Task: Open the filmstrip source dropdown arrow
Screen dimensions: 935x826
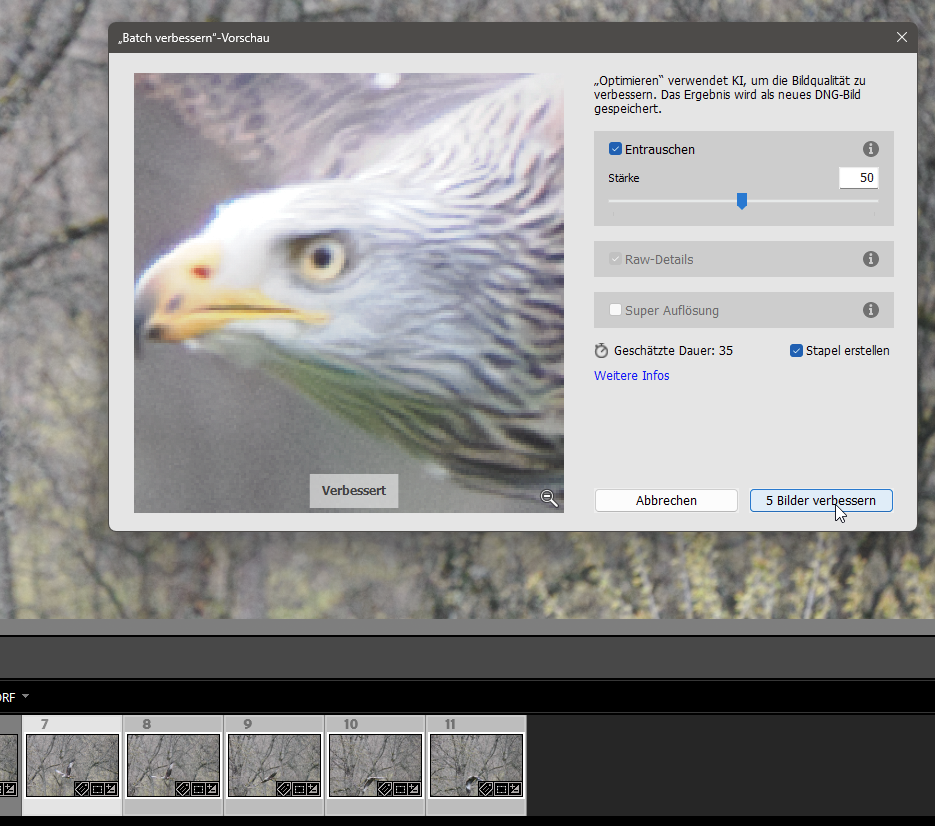Action: tap(25, 696)
